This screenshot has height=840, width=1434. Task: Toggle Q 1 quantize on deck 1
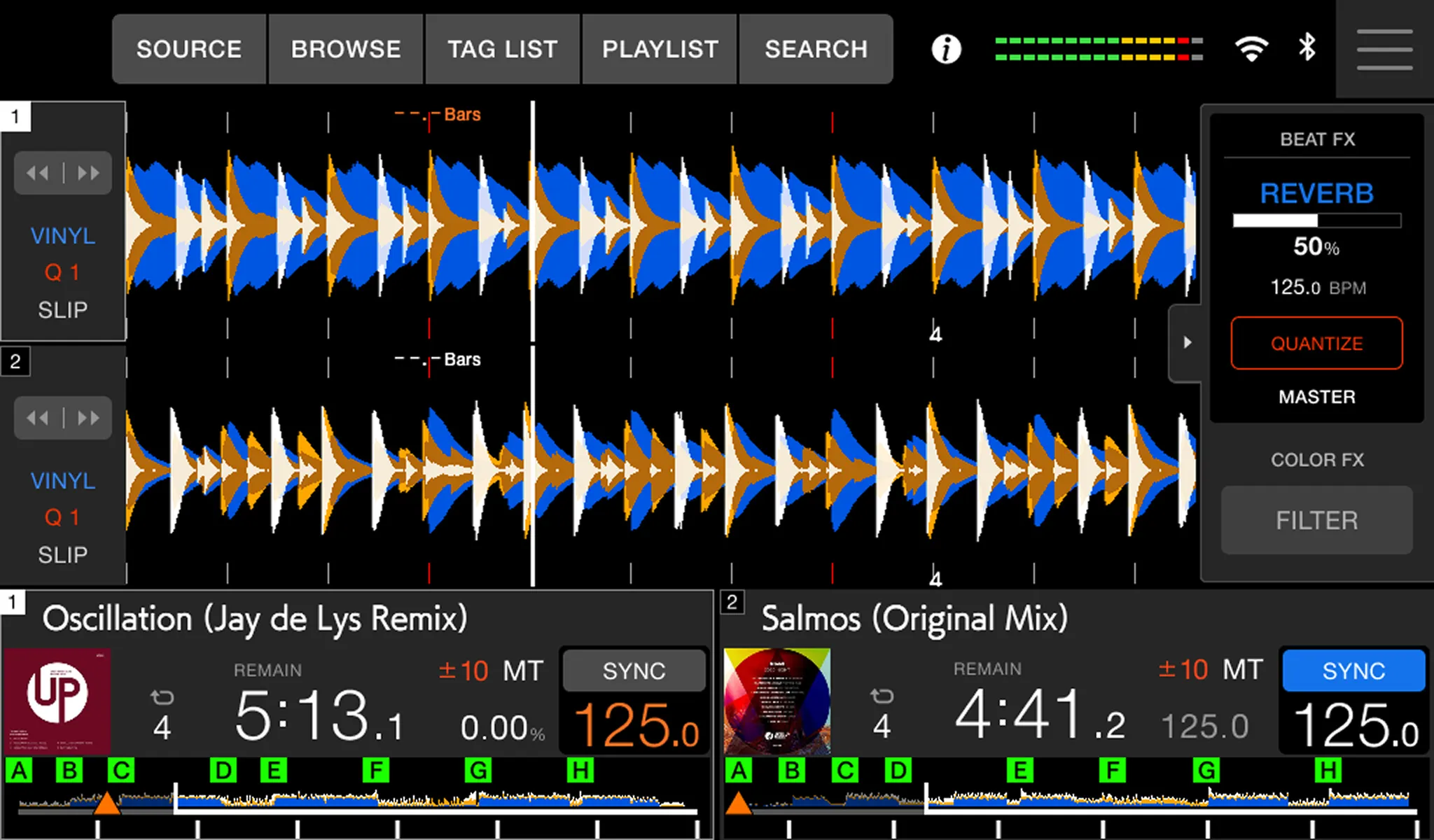(62, 272)
